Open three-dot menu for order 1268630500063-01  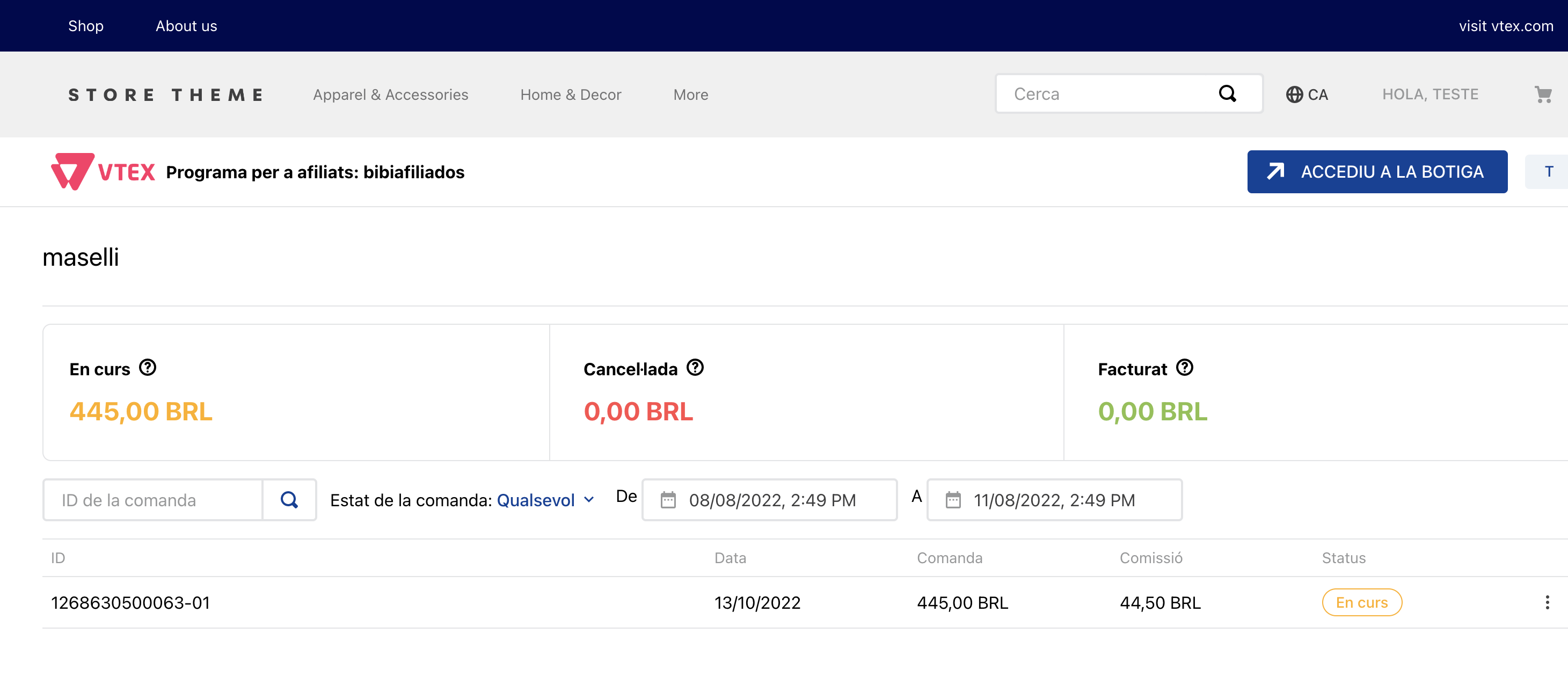click(1547, 602)
